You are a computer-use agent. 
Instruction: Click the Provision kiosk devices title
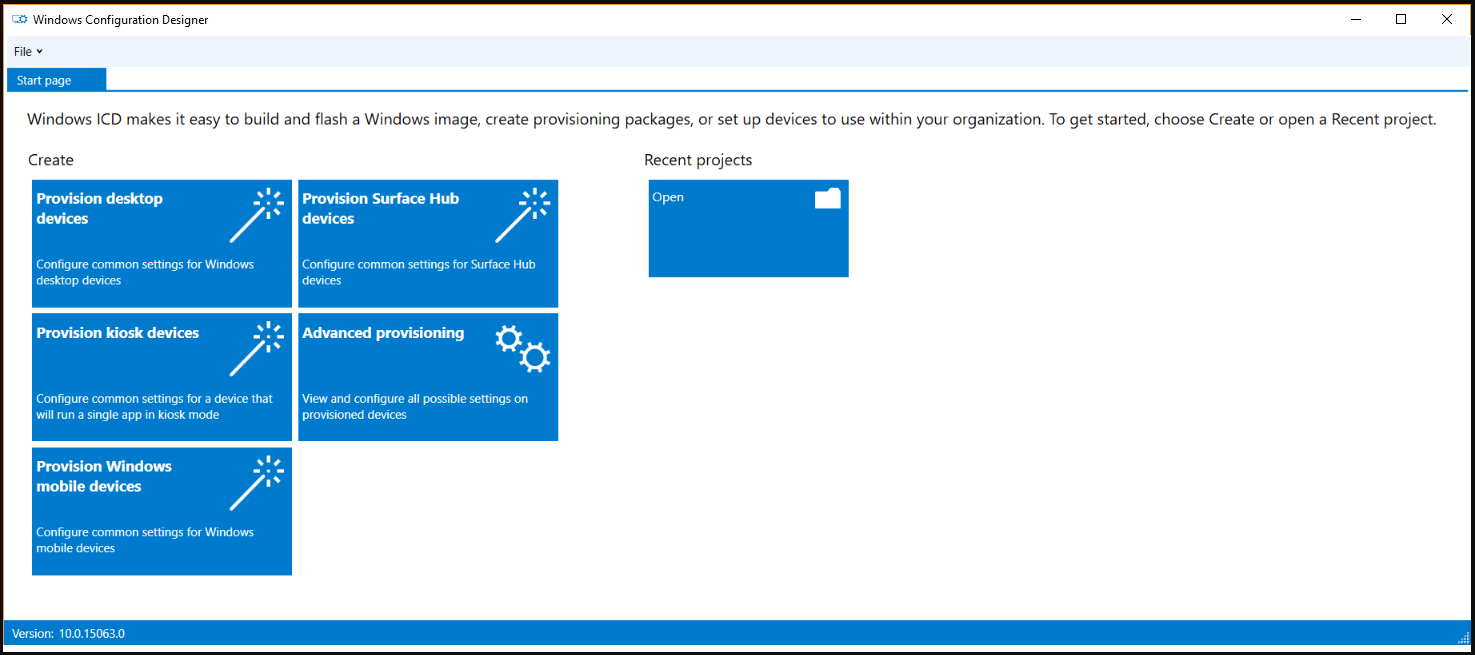tap(118, 333)
